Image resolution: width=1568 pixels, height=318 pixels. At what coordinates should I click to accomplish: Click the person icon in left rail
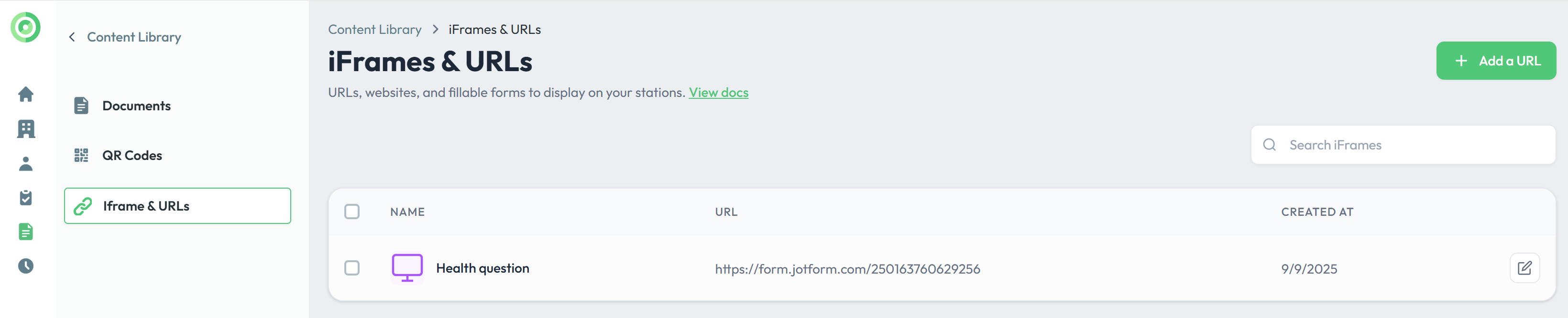[x=25, y=164]
